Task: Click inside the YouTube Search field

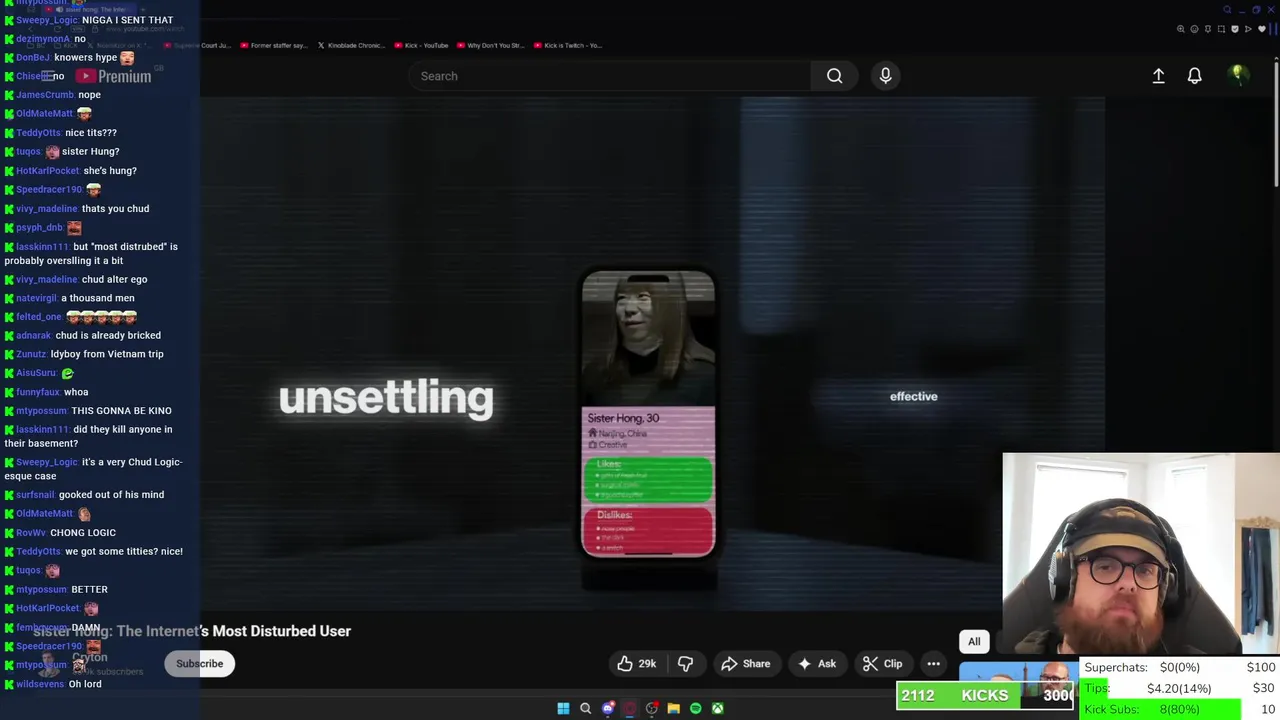Action: click(610, 76)
